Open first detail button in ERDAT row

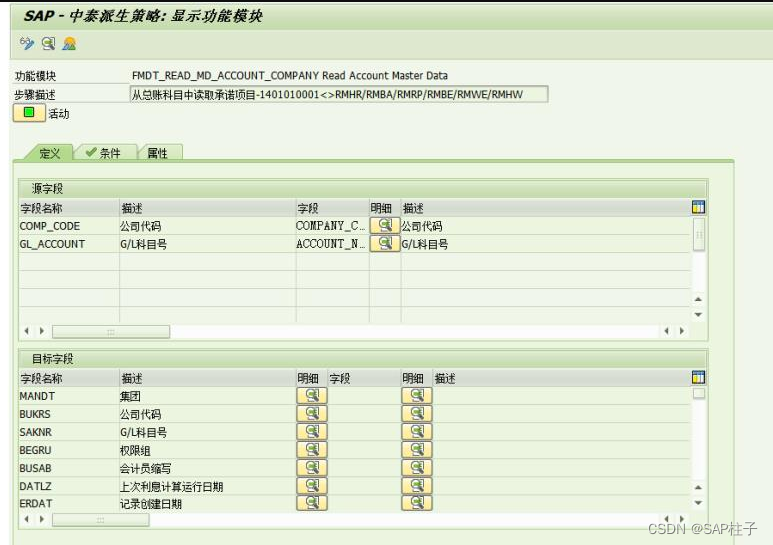point(312,503)
